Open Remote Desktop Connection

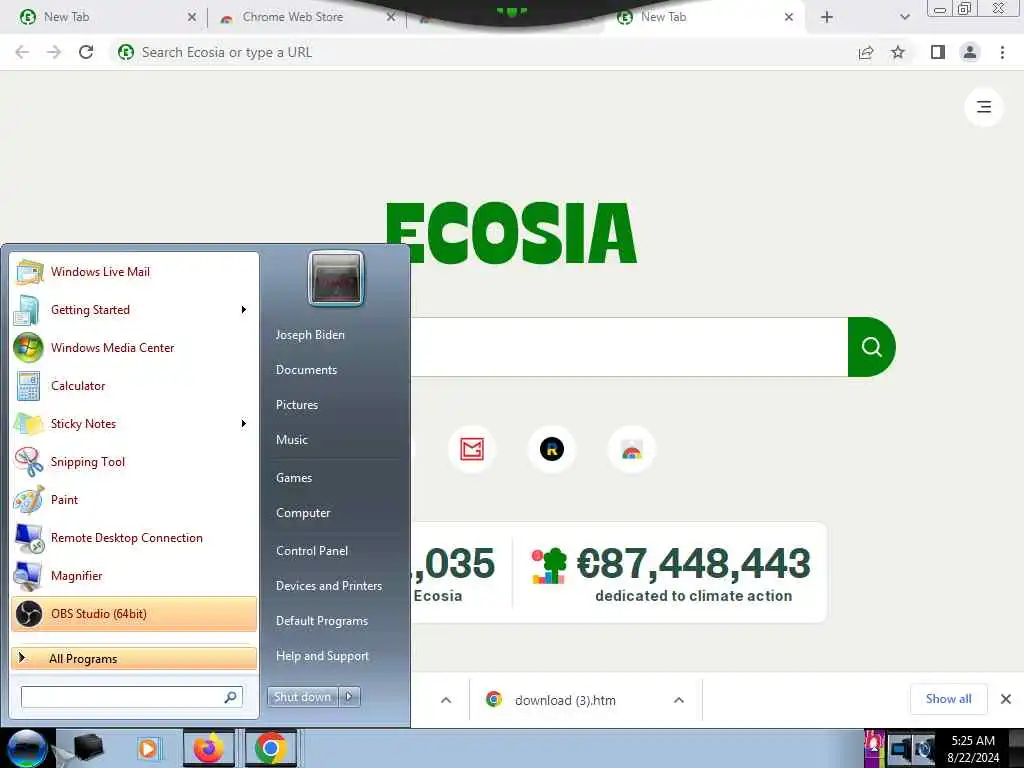click(x=134, y=537)
